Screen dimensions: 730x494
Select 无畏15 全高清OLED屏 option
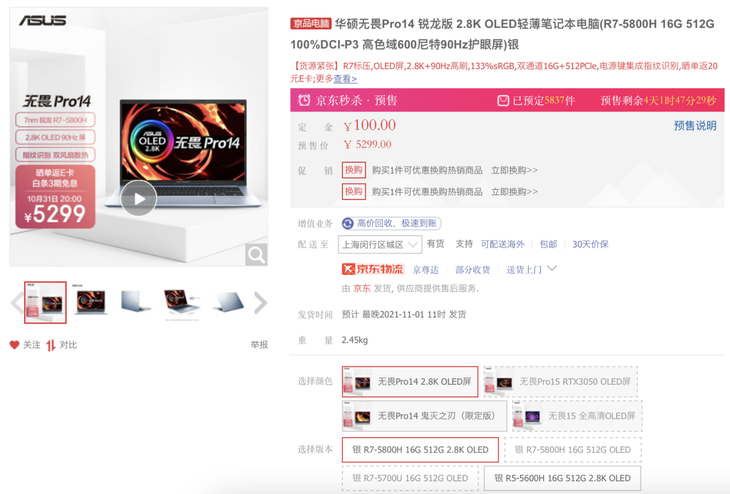pos(577,416)
